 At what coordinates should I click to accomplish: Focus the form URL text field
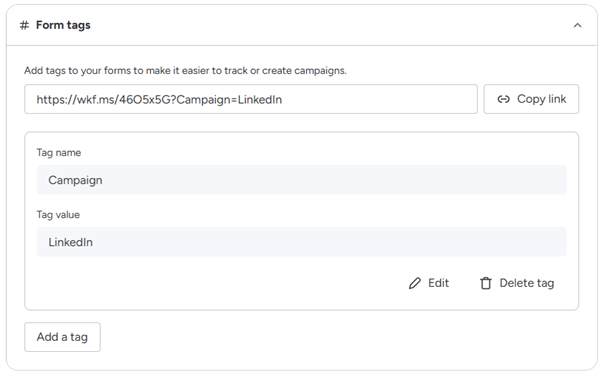(x=251, y=99)
